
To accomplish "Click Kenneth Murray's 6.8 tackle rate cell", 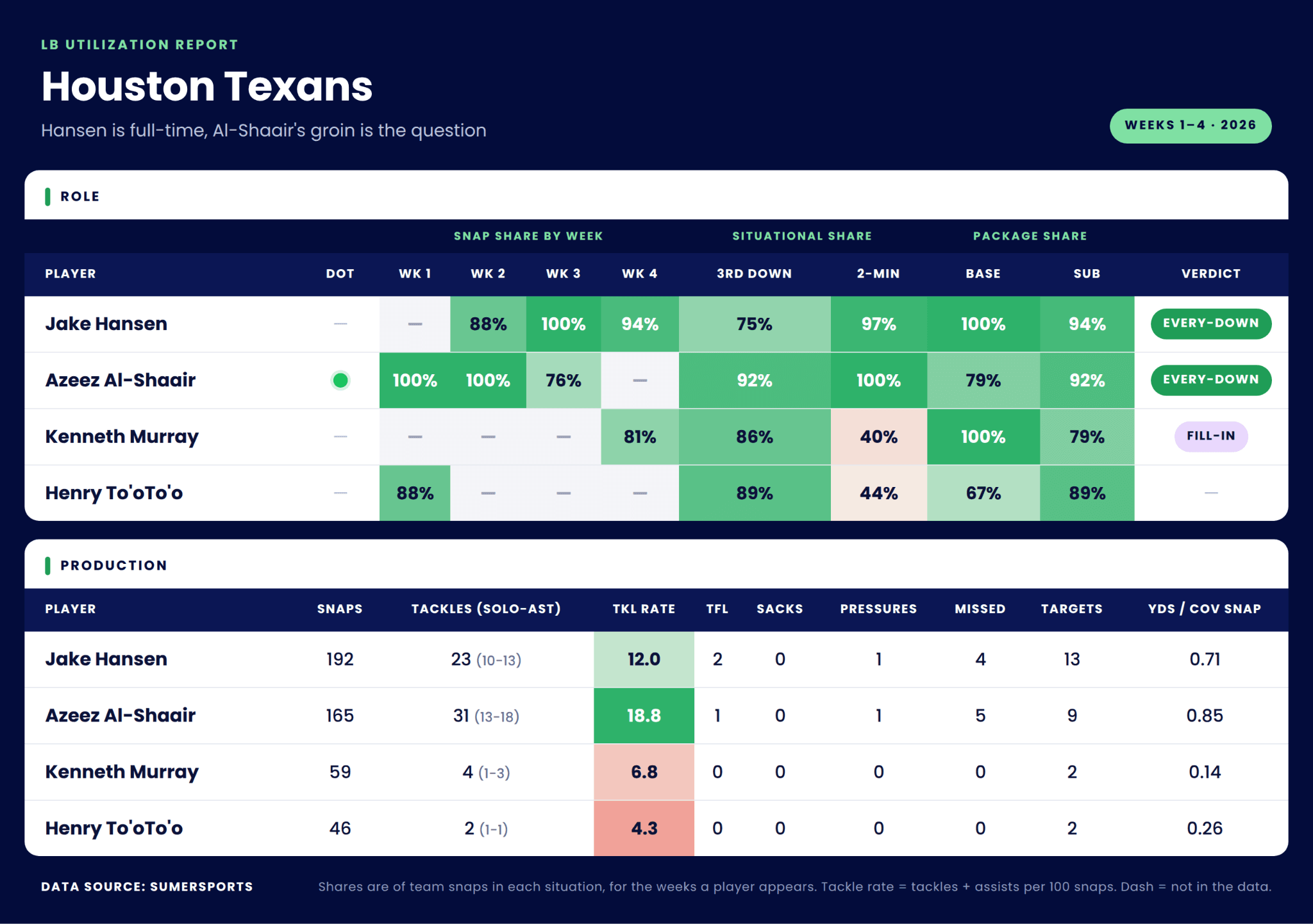I will click(x=644, y=772).
